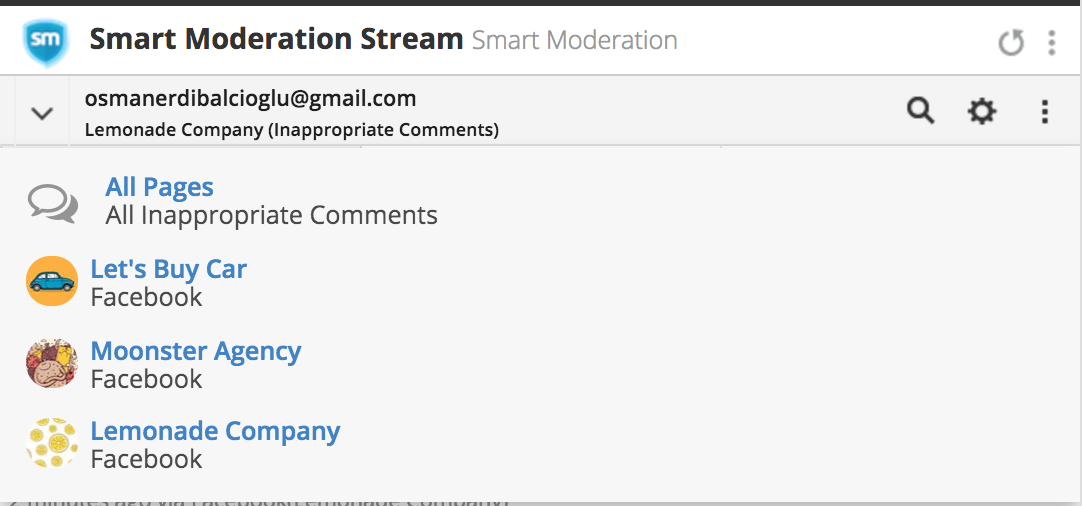
Task: Click the lemon pattern page avatar
Action: click(52, 443)
